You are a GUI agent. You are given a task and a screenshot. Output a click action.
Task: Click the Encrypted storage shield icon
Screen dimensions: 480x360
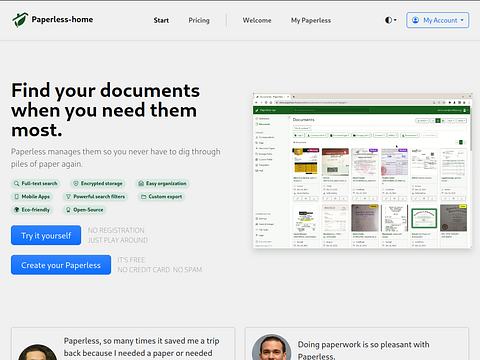click(x=76, y=183)
